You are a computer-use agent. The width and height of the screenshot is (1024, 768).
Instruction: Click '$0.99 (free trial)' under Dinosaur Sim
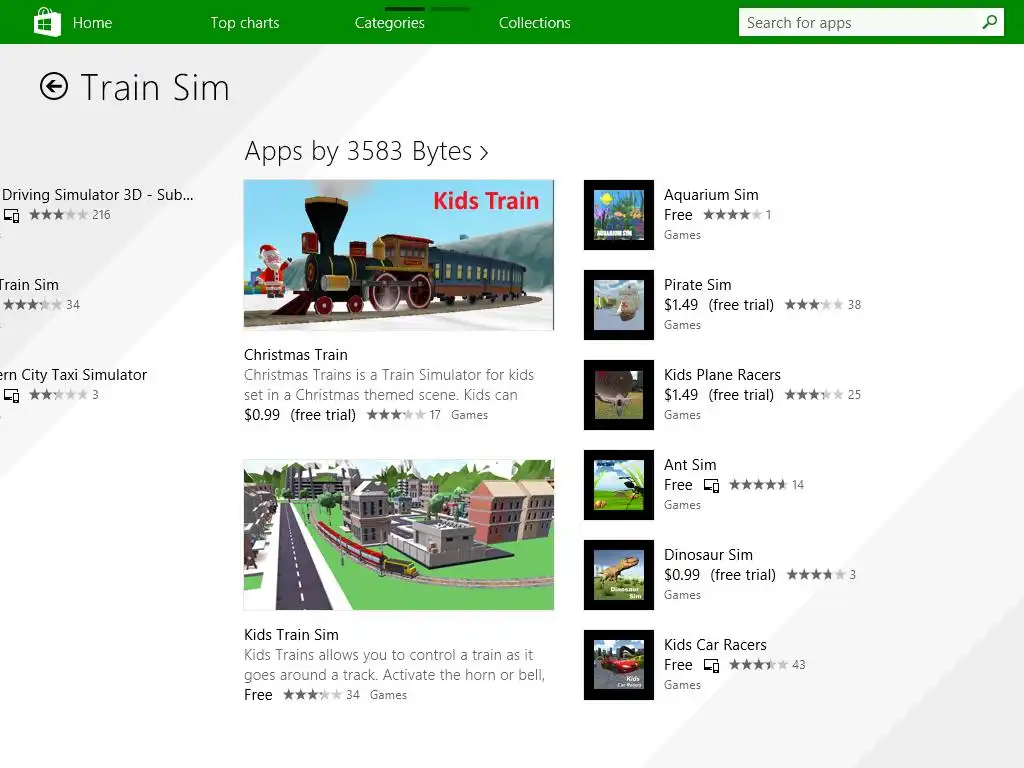720,575
